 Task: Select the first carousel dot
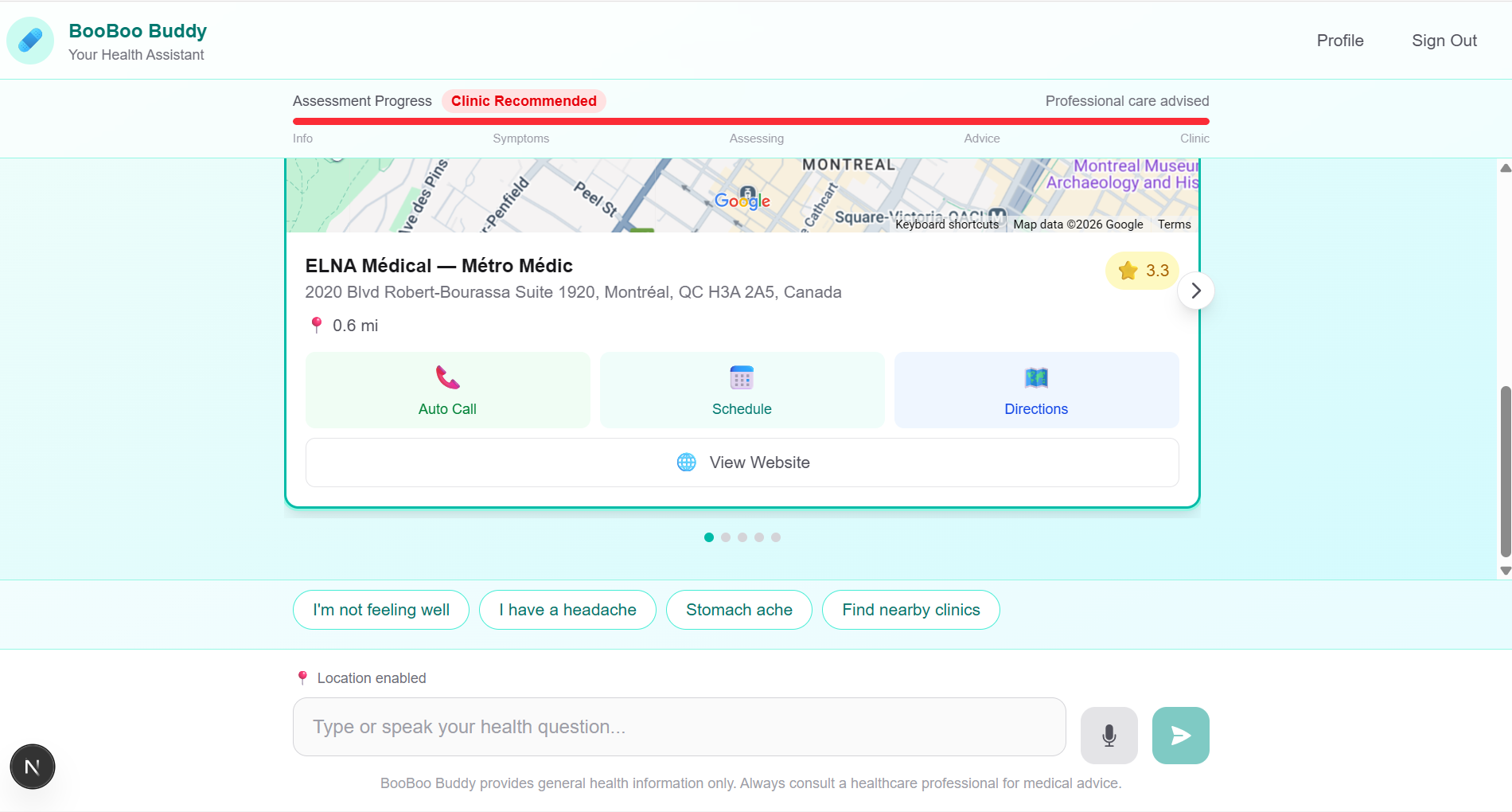click(x=709, y=537)
